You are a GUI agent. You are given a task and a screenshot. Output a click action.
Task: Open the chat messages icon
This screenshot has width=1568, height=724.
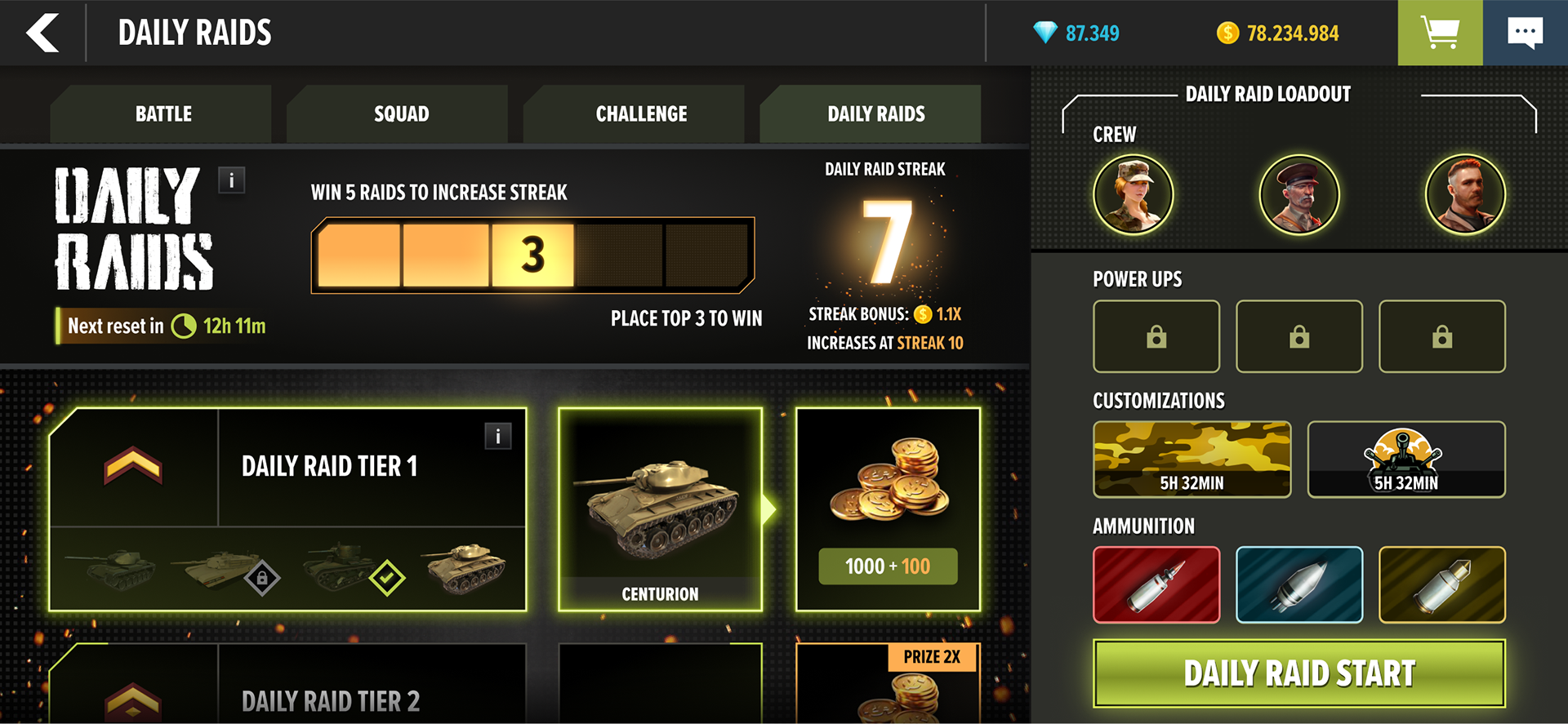pyautogui.click(x=1526, y=33)
